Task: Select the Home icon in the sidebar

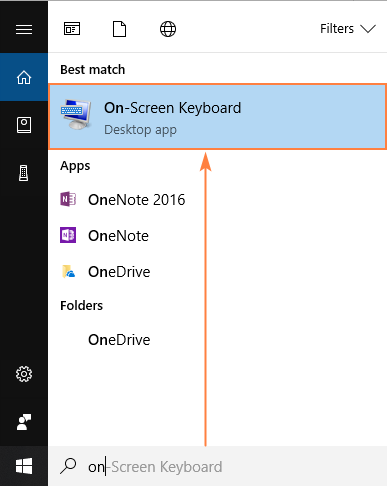Action: point(24,77)
